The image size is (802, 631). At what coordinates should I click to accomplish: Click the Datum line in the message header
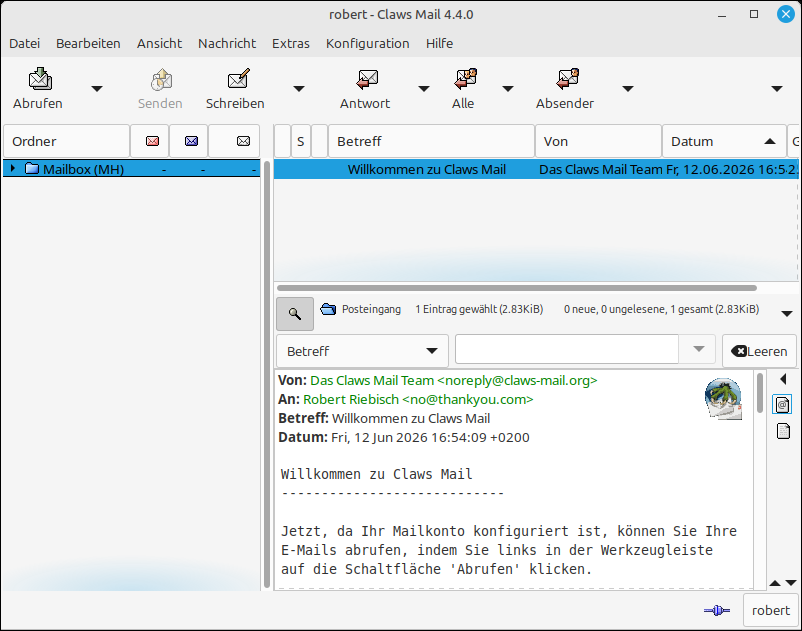point(404,437)
